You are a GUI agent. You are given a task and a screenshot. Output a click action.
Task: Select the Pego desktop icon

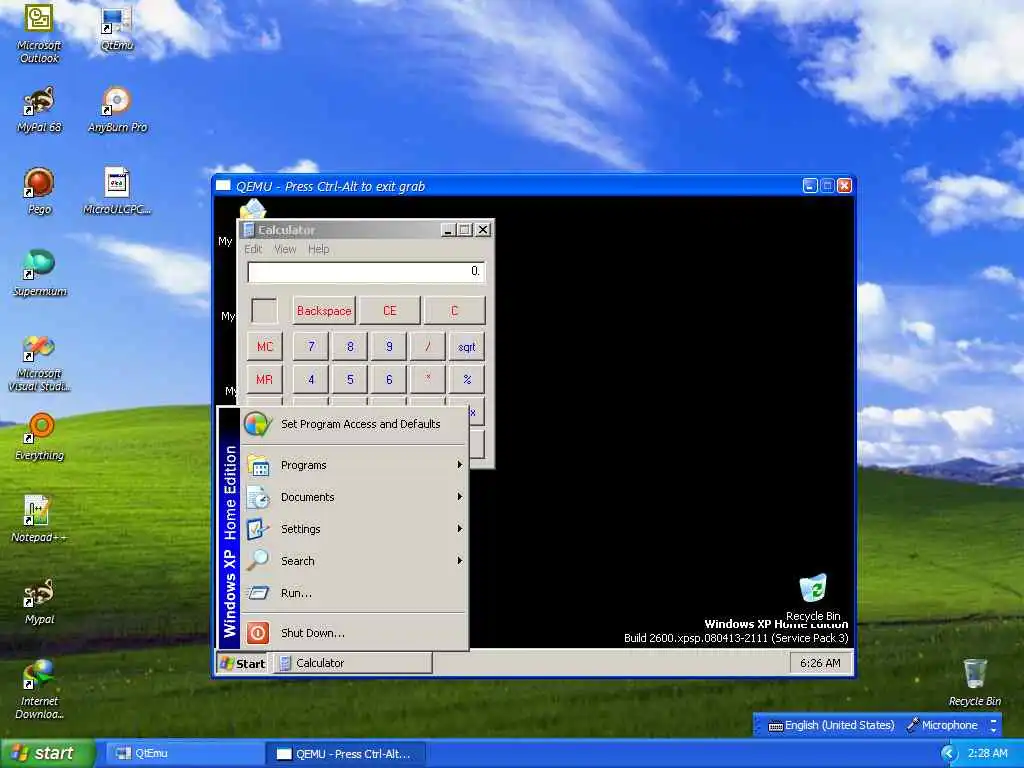(39, 191)
